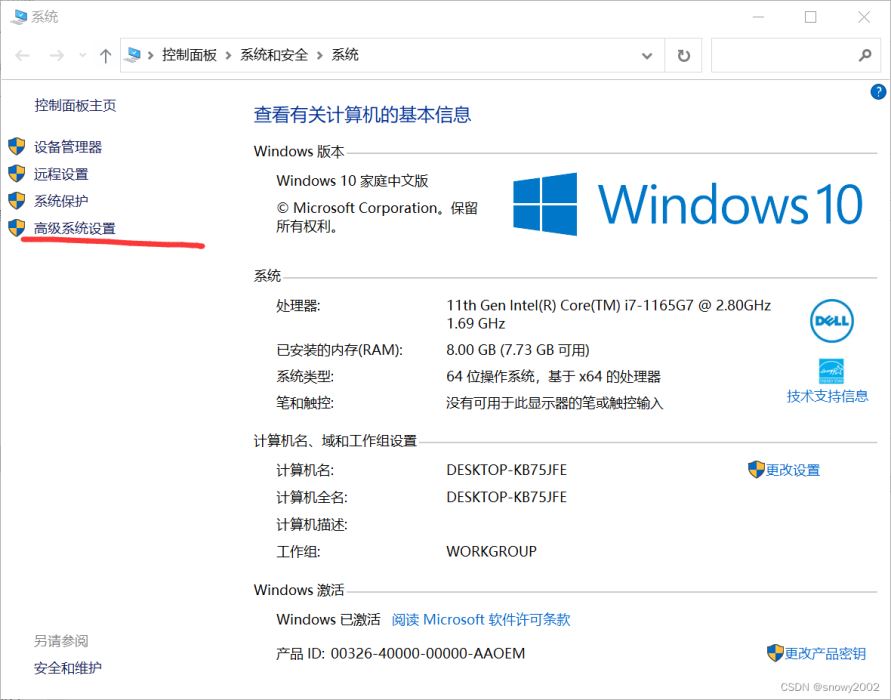Click shield icon beside 系统保护

point(16,201)
